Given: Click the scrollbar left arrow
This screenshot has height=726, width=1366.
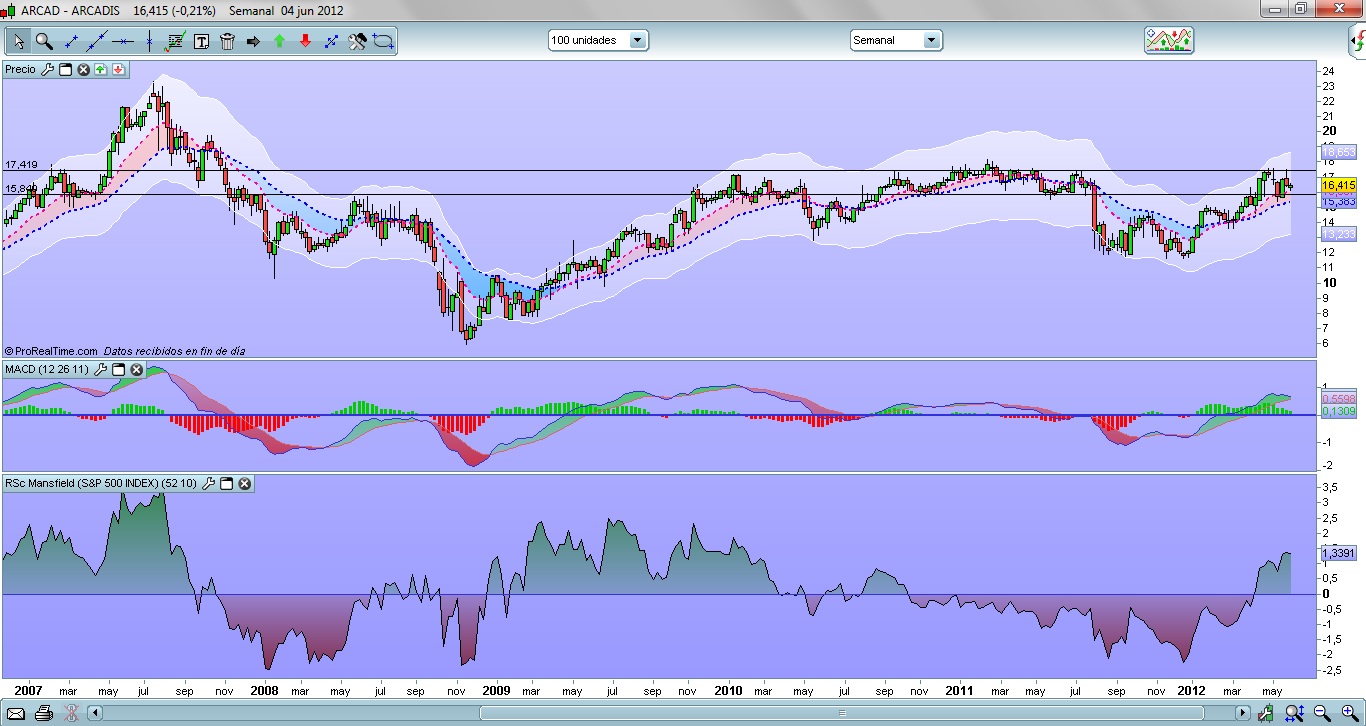Looking at the screenshot, I should 96,714.
